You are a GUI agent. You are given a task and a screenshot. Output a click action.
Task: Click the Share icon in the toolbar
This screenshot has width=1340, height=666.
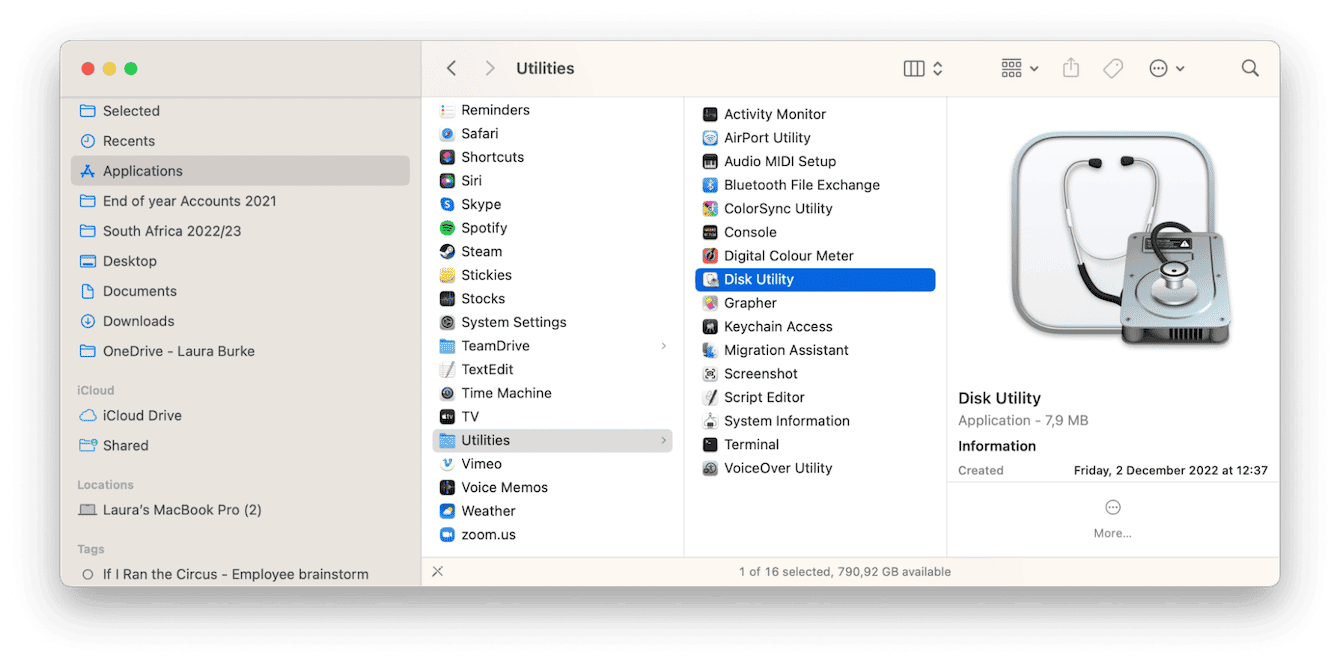[x=1070, y=67]
